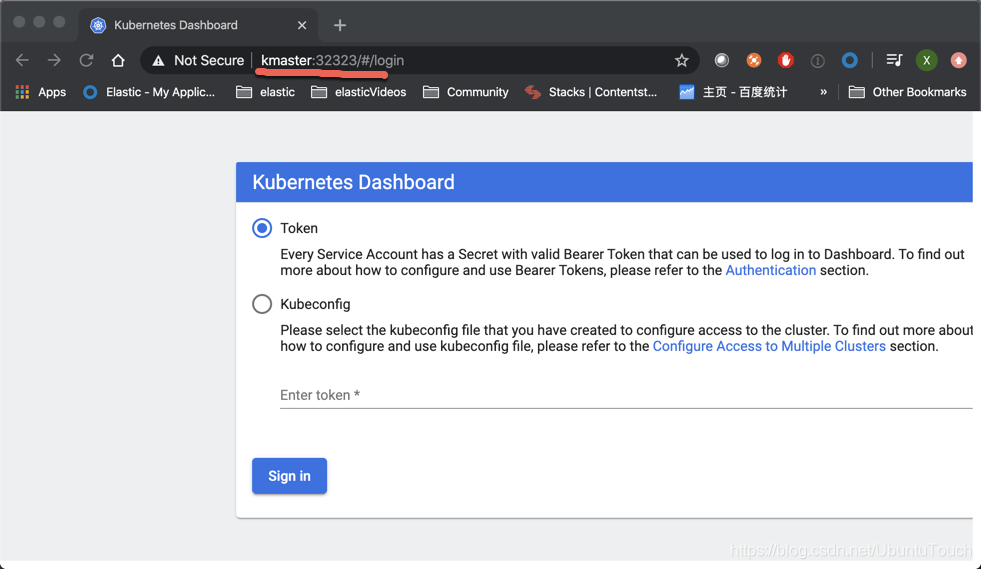981x569 pixels.
Task: Open a new browser tab
Action: 340,25
